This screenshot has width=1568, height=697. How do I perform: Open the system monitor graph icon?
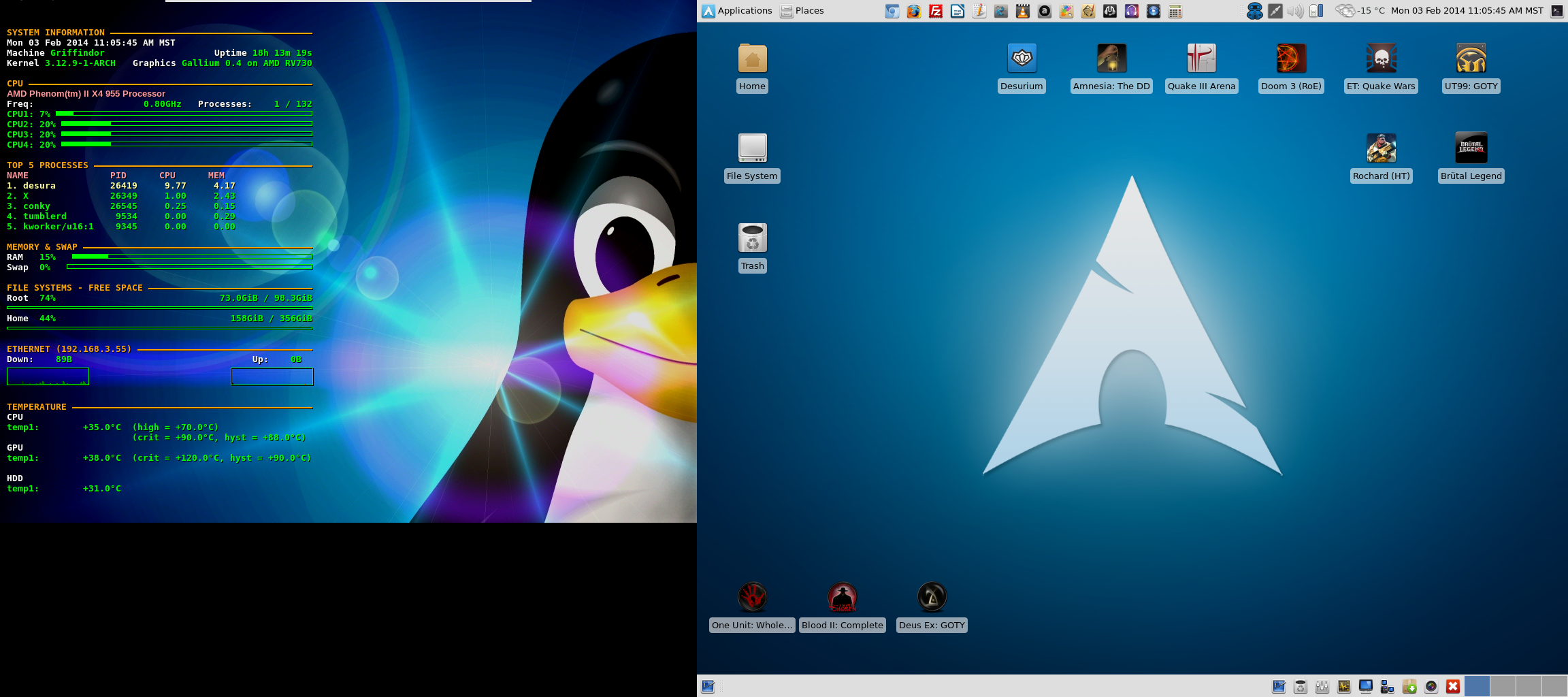coord(1344,686)
